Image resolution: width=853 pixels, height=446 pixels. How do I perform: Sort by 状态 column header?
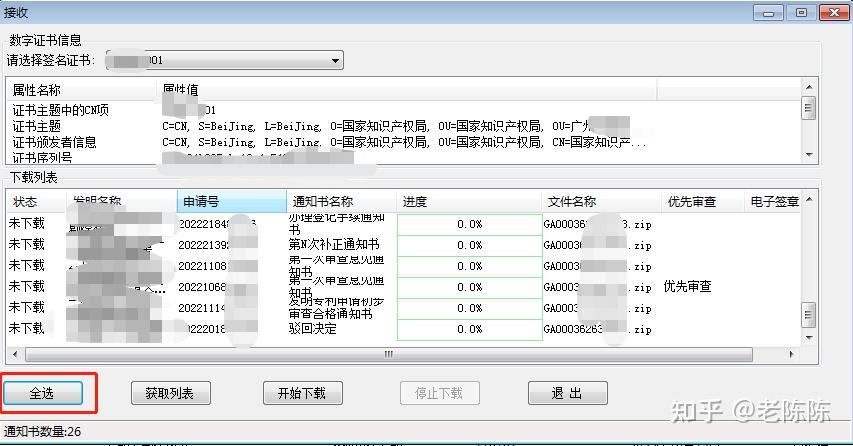(x=36, y=202)
